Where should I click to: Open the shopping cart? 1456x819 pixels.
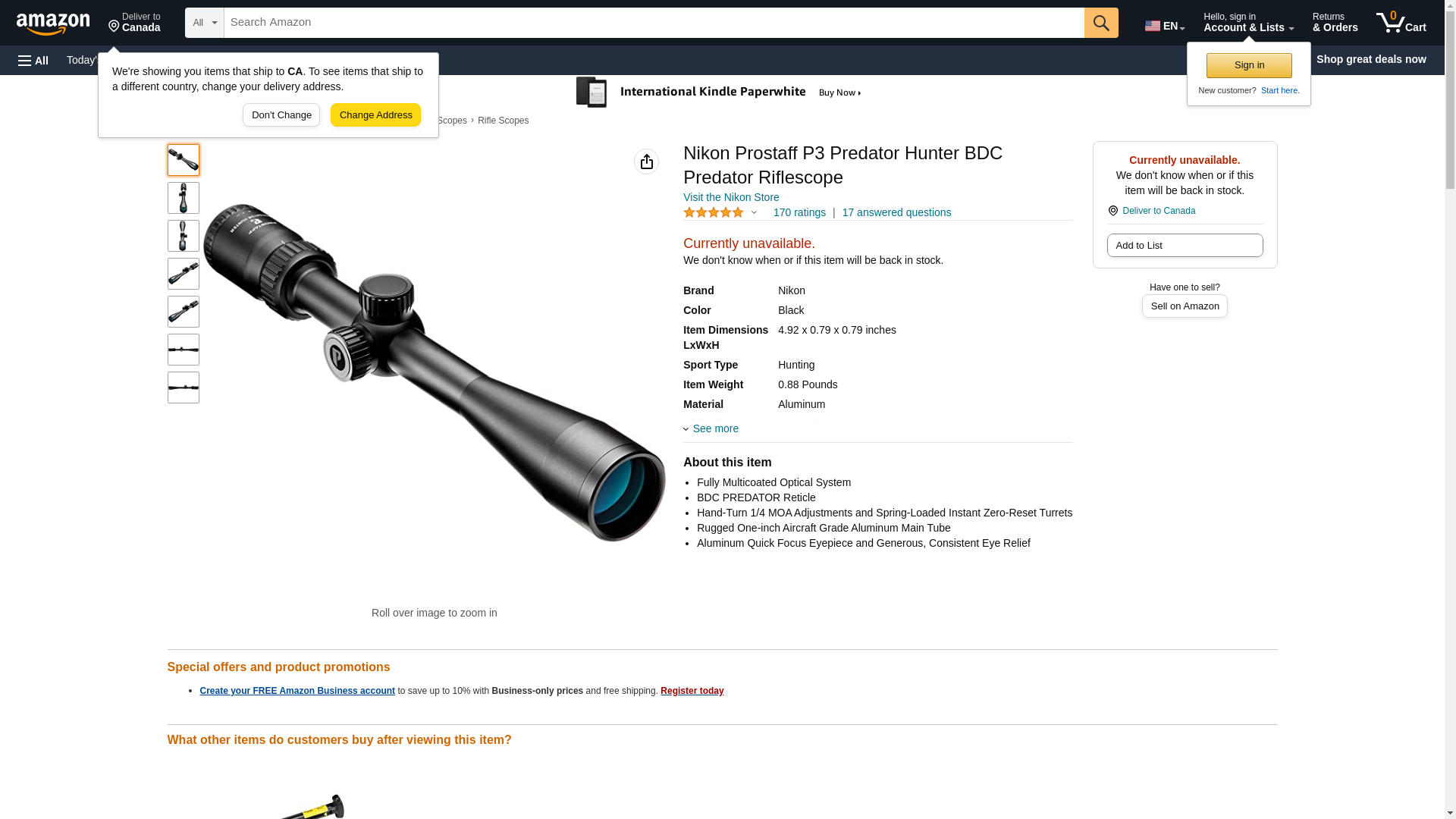coord(1401,23)
